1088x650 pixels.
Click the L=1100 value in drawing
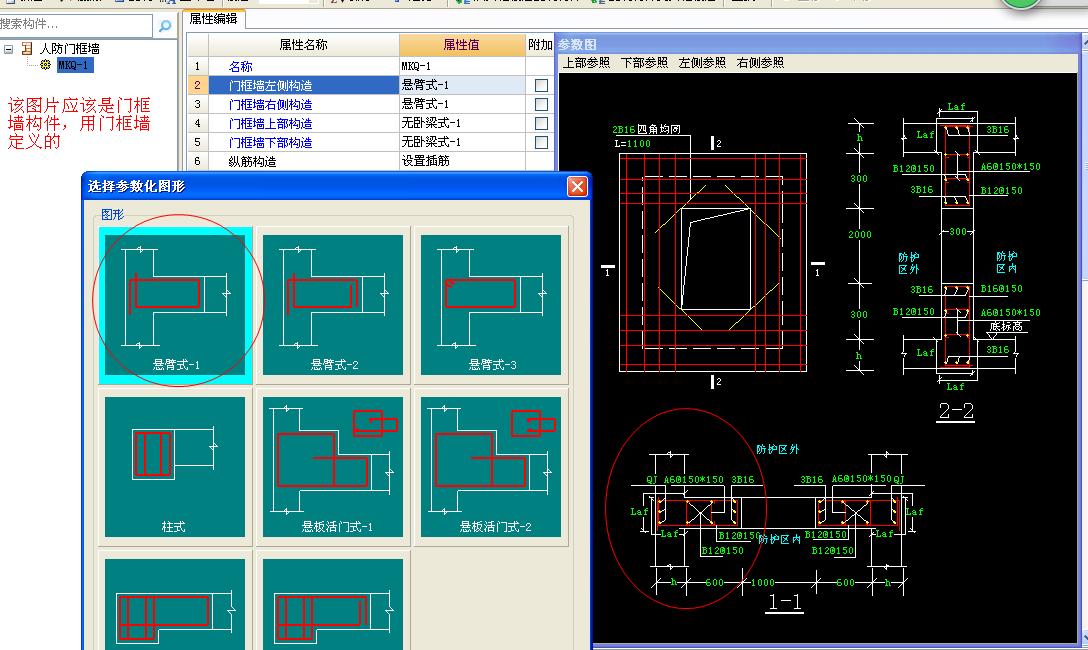632,144
